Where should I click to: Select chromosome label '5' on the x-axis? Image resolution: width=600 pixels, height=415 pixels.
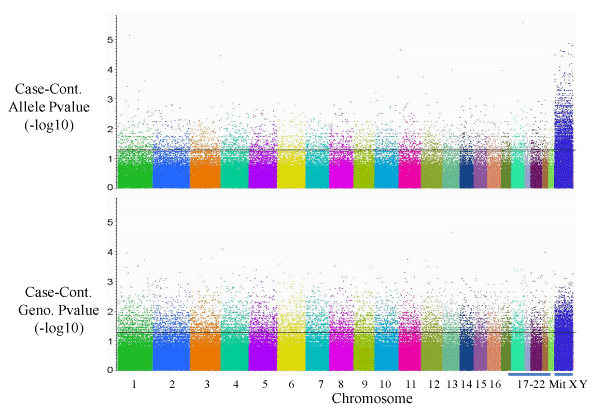coord(265,384)
